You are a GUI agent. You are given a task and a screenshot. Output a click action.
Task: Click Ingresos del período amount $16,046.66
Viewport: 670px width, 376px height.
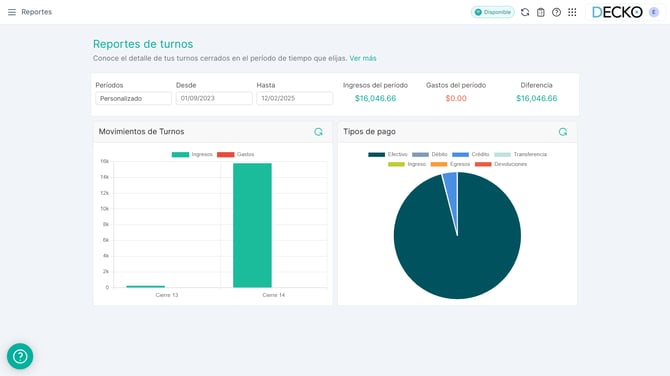(x=375, y=98)
